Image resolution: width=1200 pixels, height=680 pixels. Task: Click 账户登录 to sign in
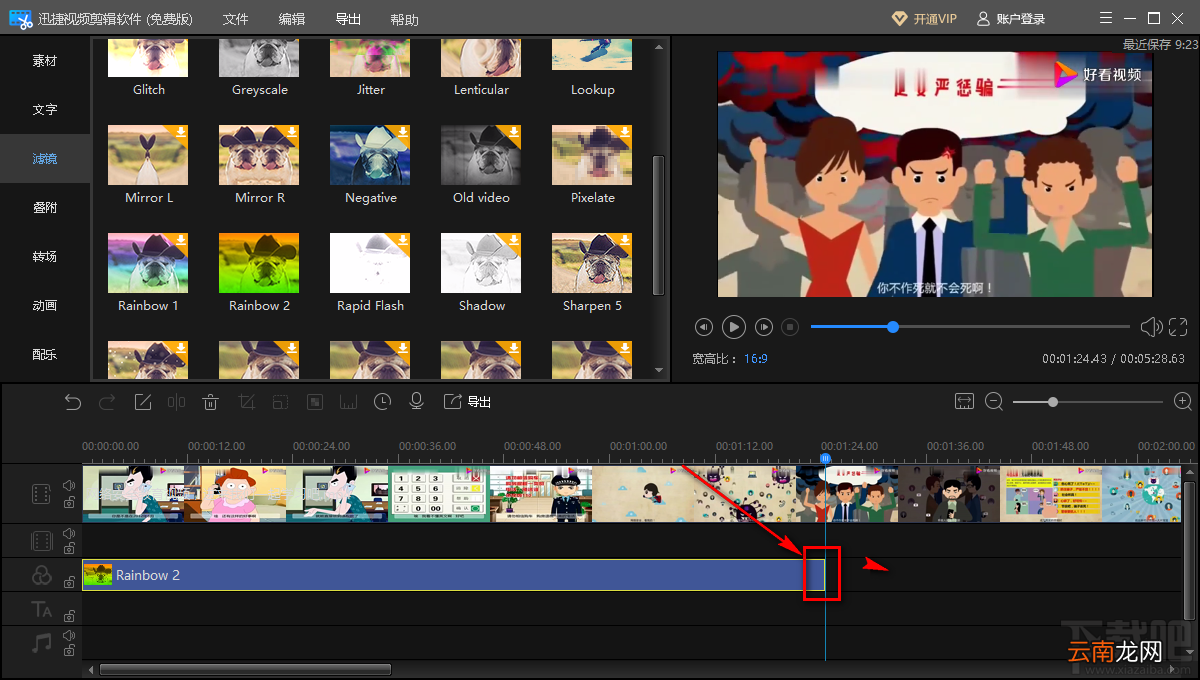pos(1011,19)
